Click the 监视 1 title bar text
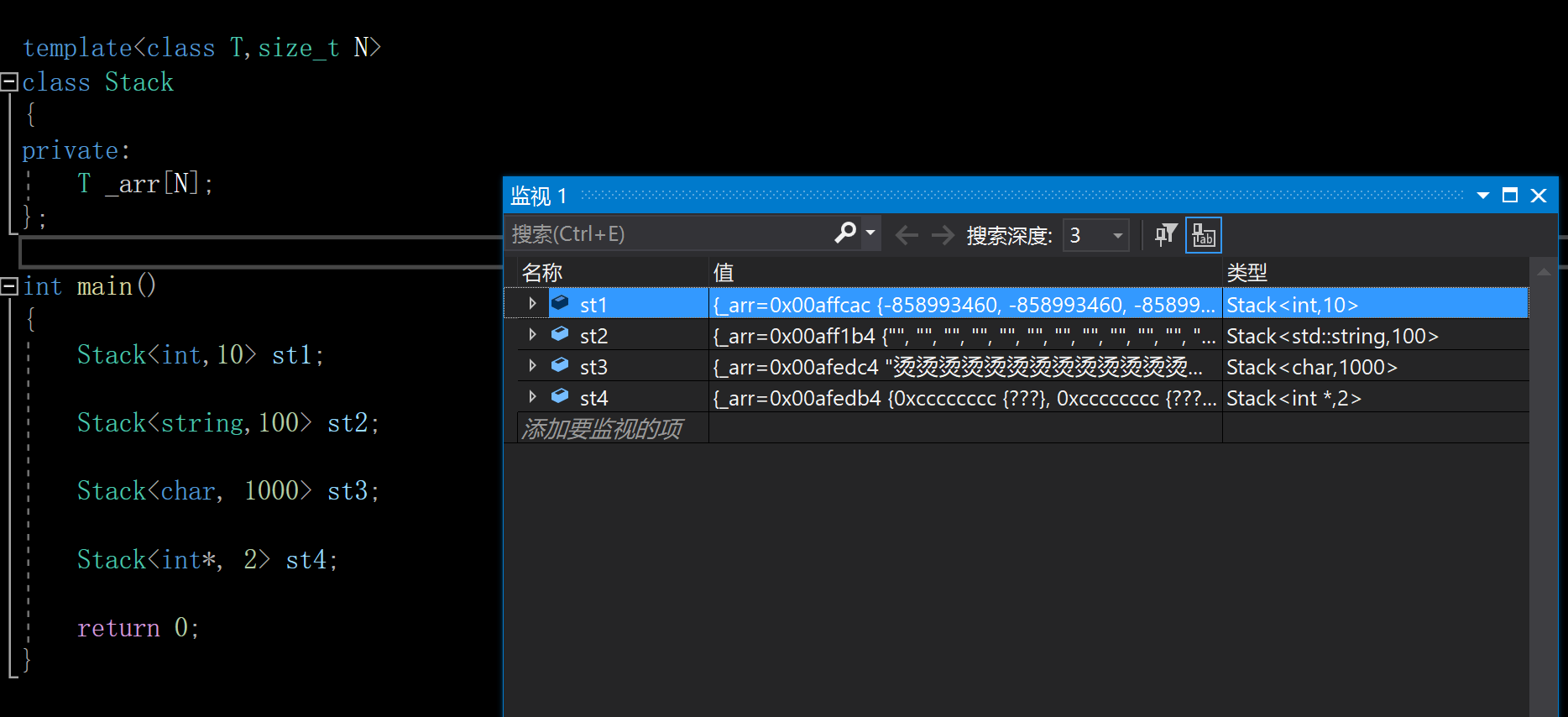The image size is (1568, 717). tap(539, 196)
